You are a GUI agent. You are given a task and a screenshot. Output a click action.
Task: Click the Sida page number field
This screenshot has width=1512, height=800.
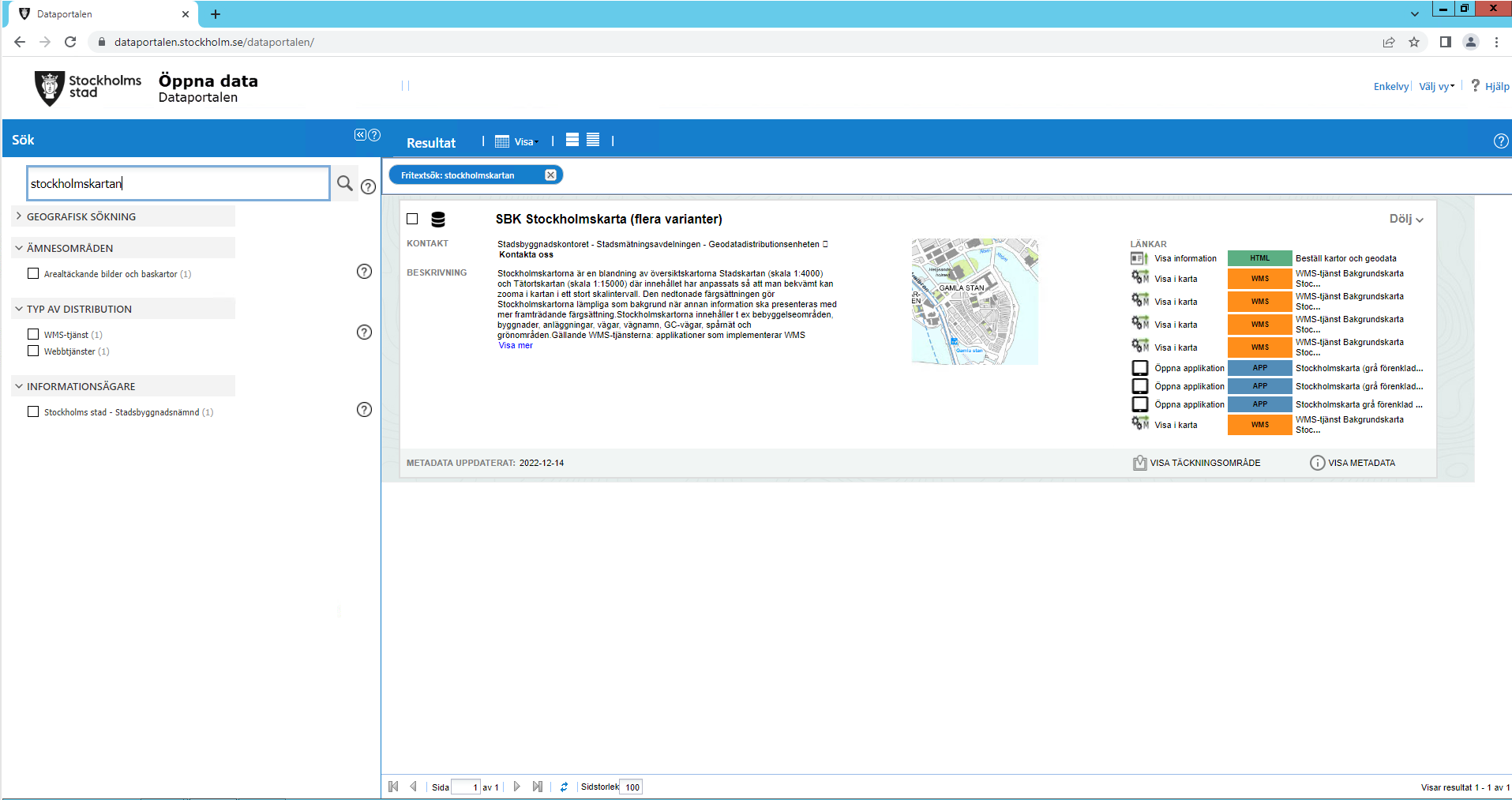point(466,787)
